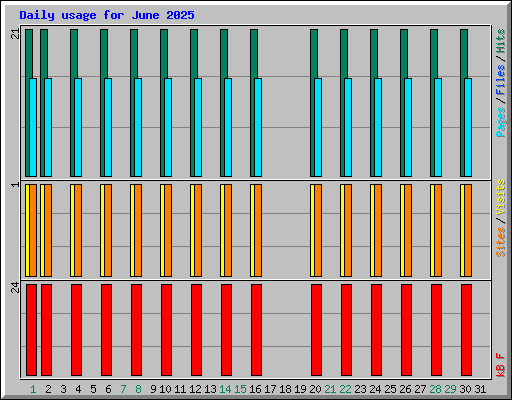Click day 14 on the x-axis
This screenshot has width=512, height=400.
[225, 389]
